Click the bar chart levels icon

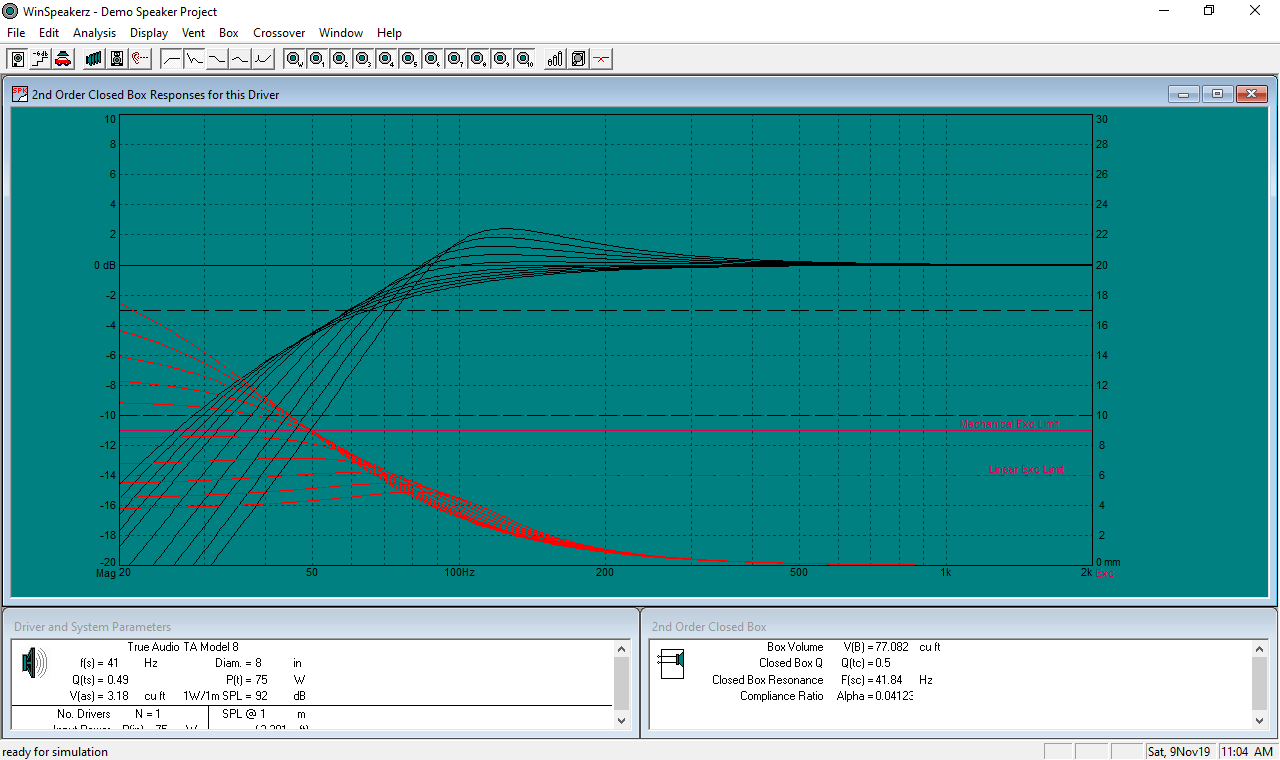pos(556,59)
